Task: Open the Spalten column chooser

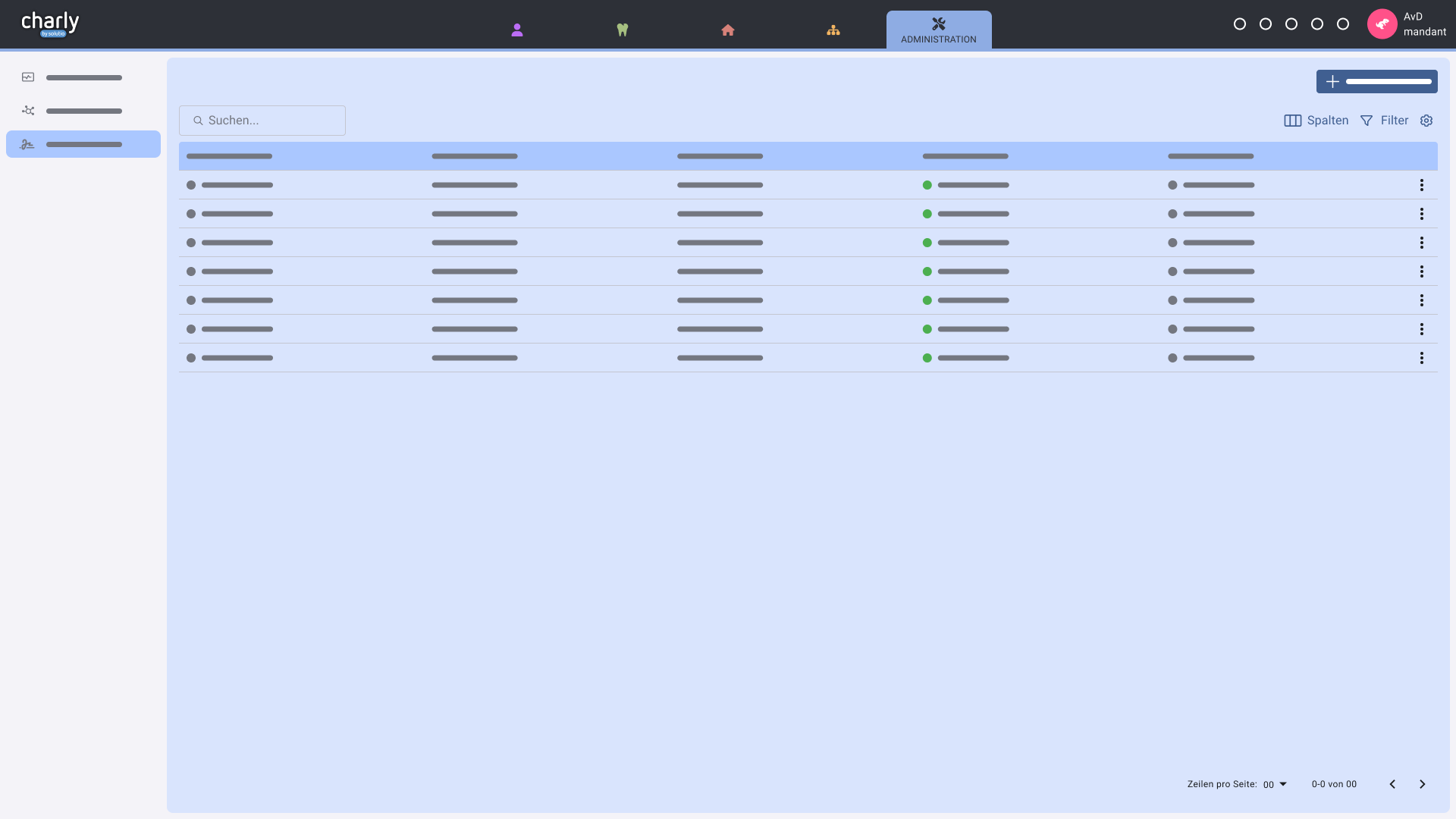Action: pos(1316,121)
